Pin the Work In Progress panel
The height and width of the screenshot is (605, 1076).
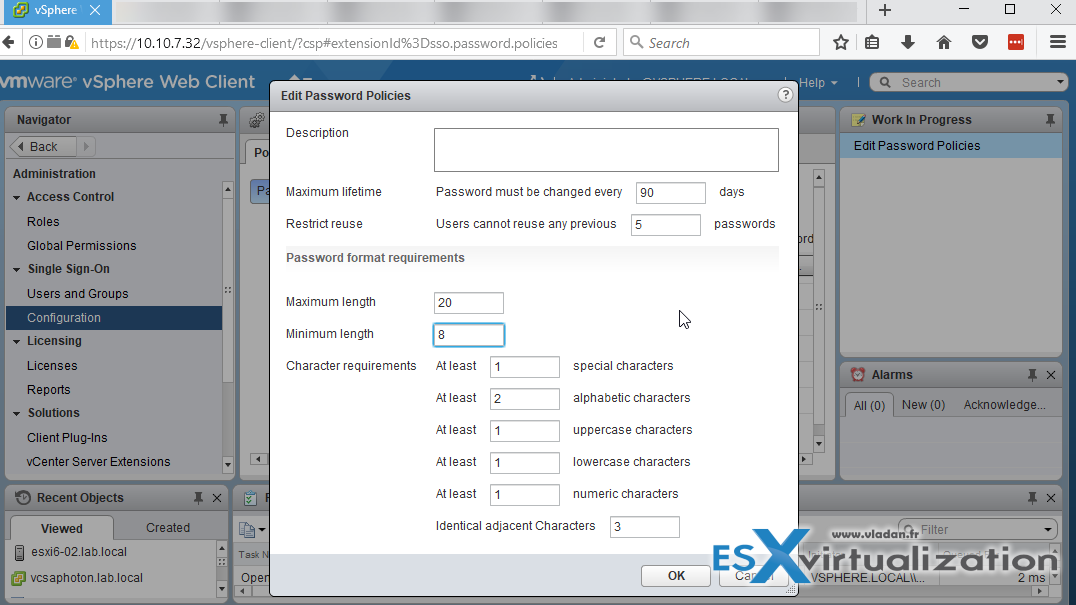click(x=1050, y=120)
